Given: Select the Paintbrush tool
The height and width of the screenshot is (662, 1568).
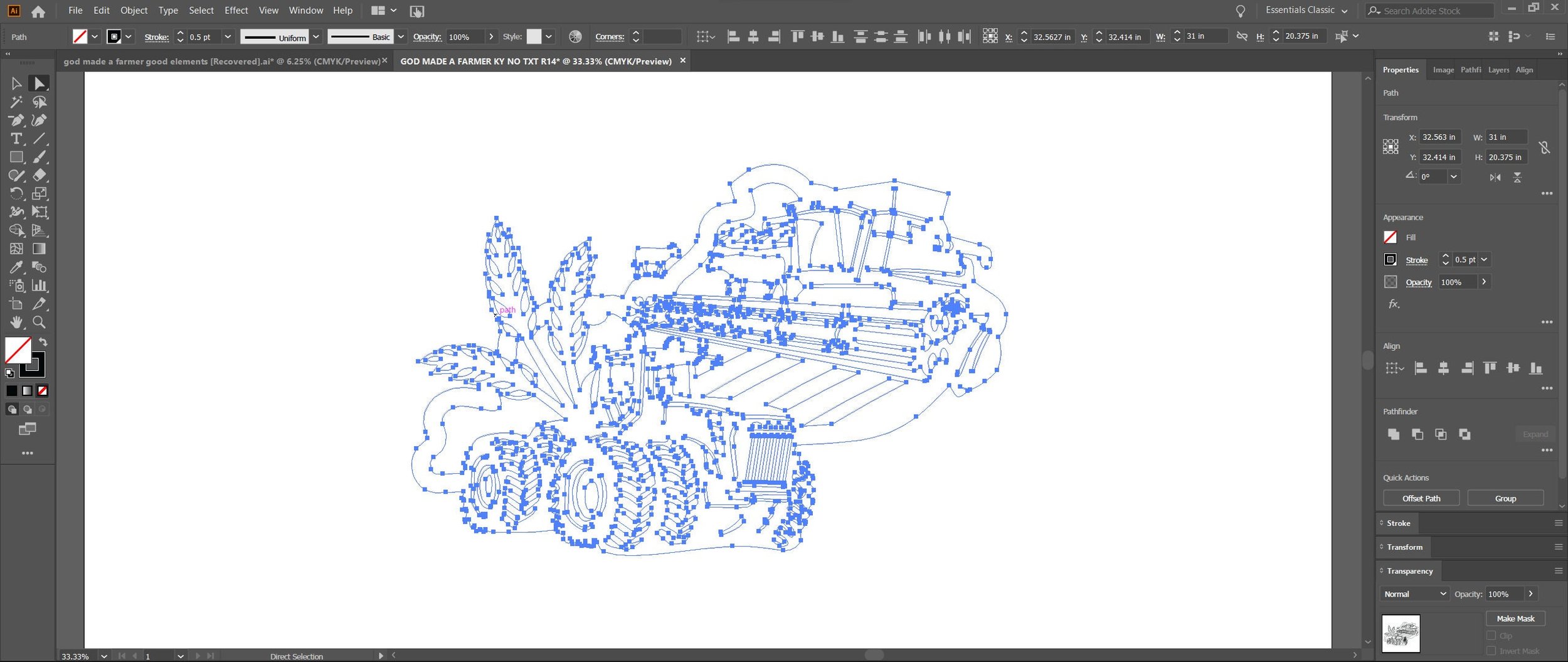Looking at the screenshot, I should click(39, 157).
